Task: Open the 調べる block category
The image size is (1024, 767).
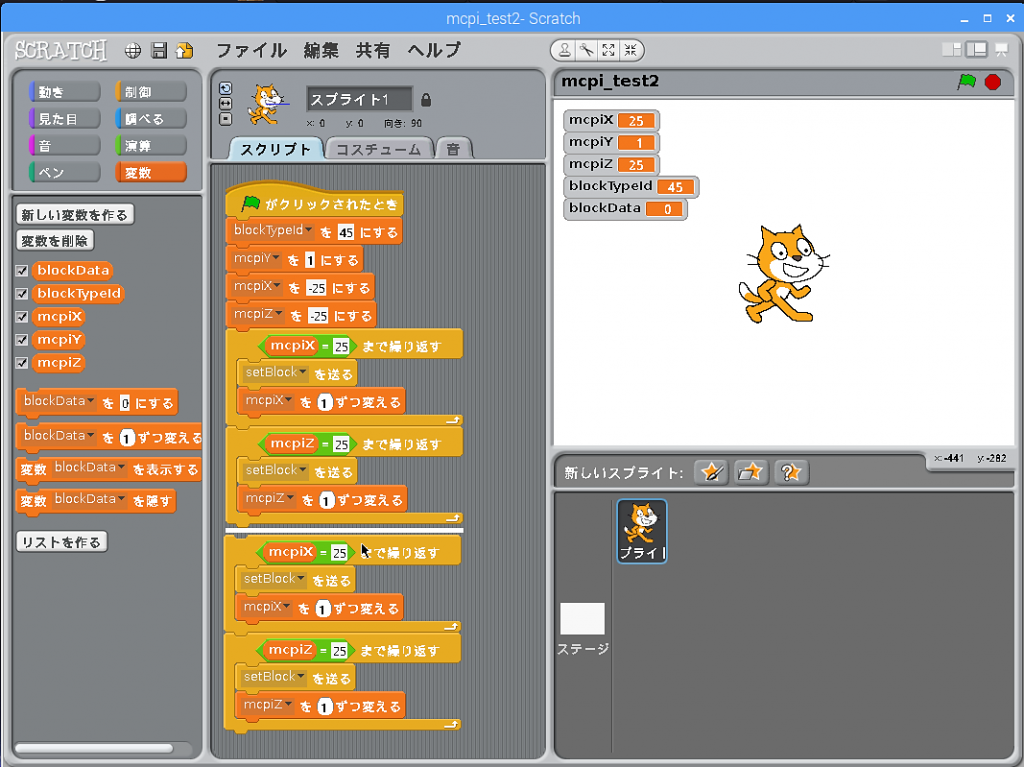Action: coord(151,119)
